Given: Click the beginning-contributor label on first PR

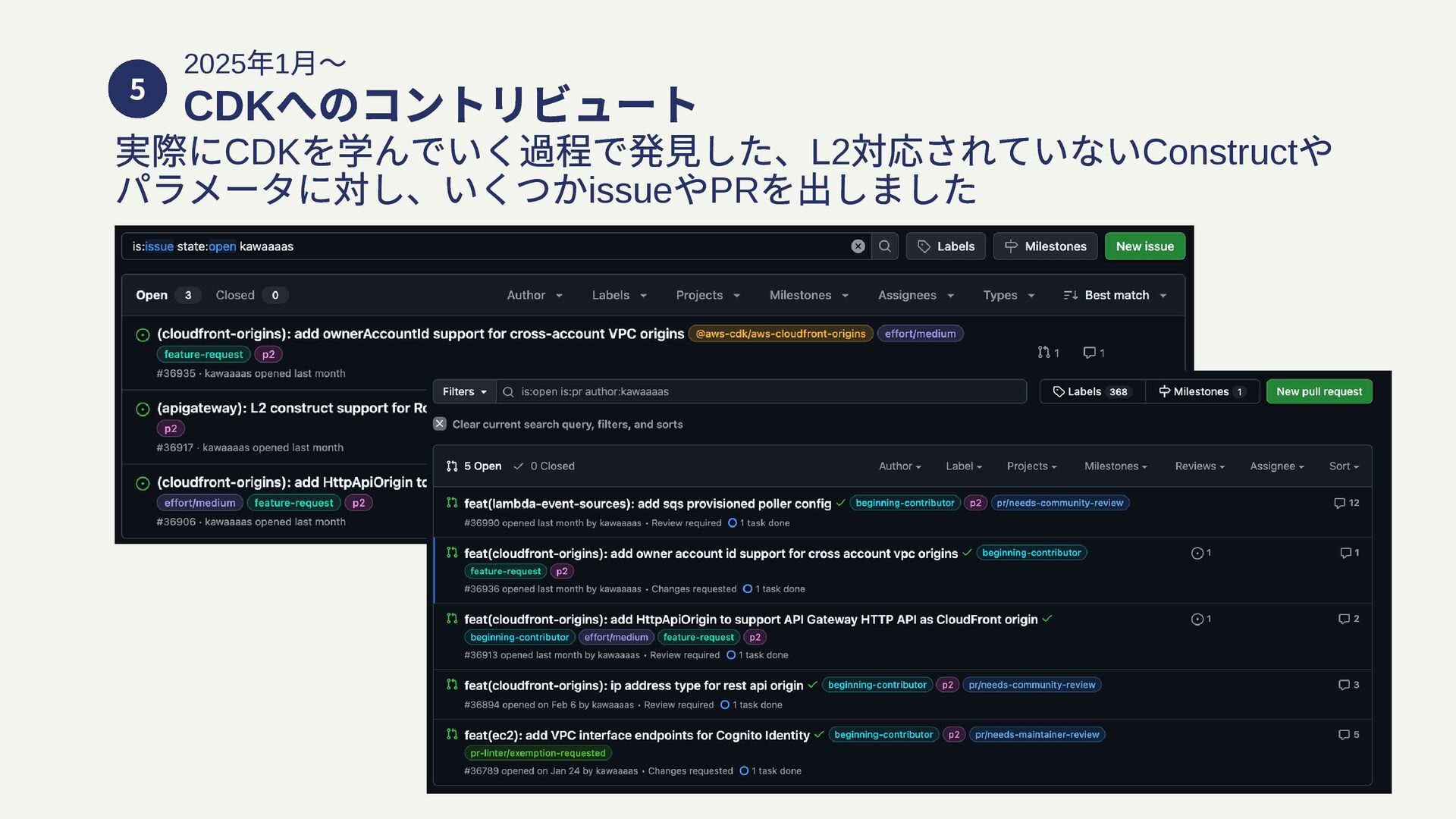Looking at the screenshot, I should point(904,503).
